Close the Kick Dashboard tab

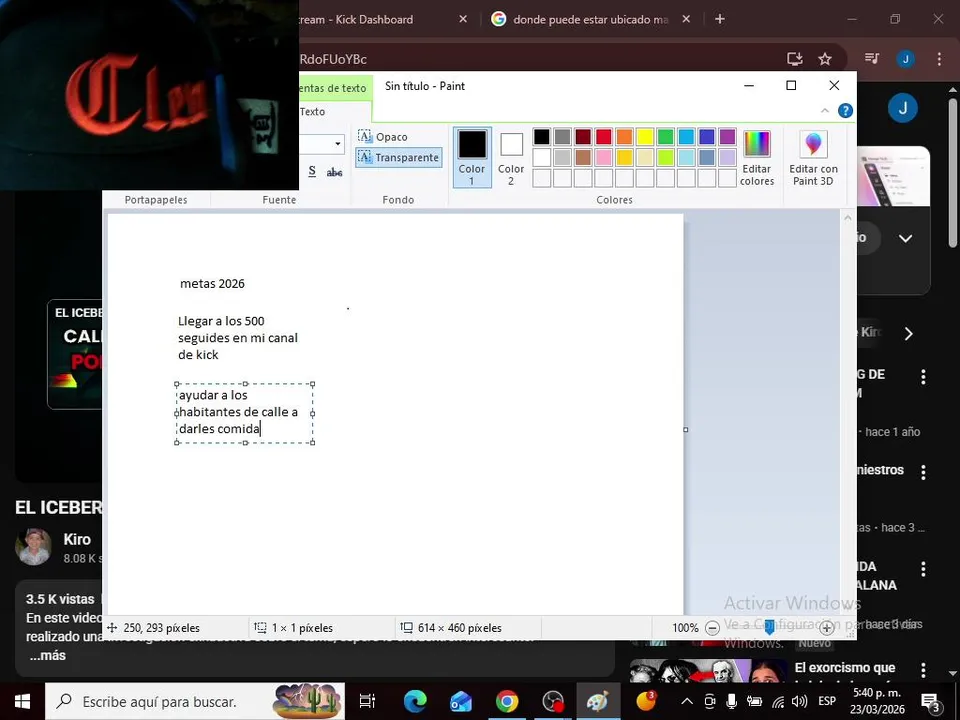463,20
